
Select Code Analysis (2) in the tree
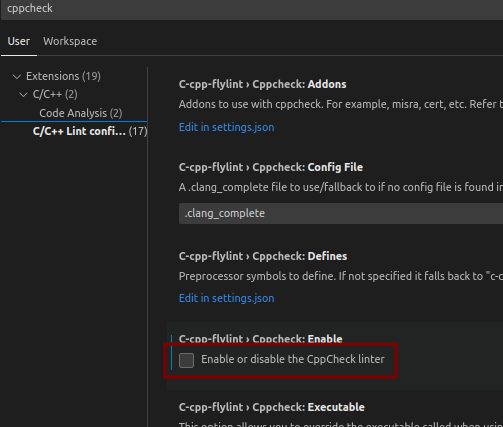81,113
